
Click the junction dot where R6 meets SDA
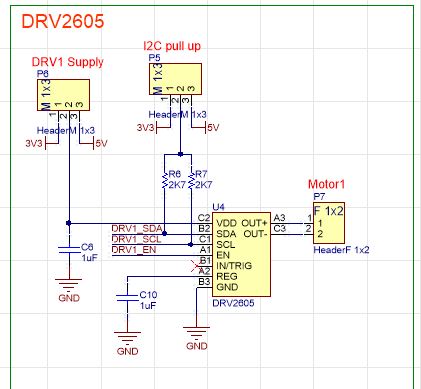click(164, 234)
